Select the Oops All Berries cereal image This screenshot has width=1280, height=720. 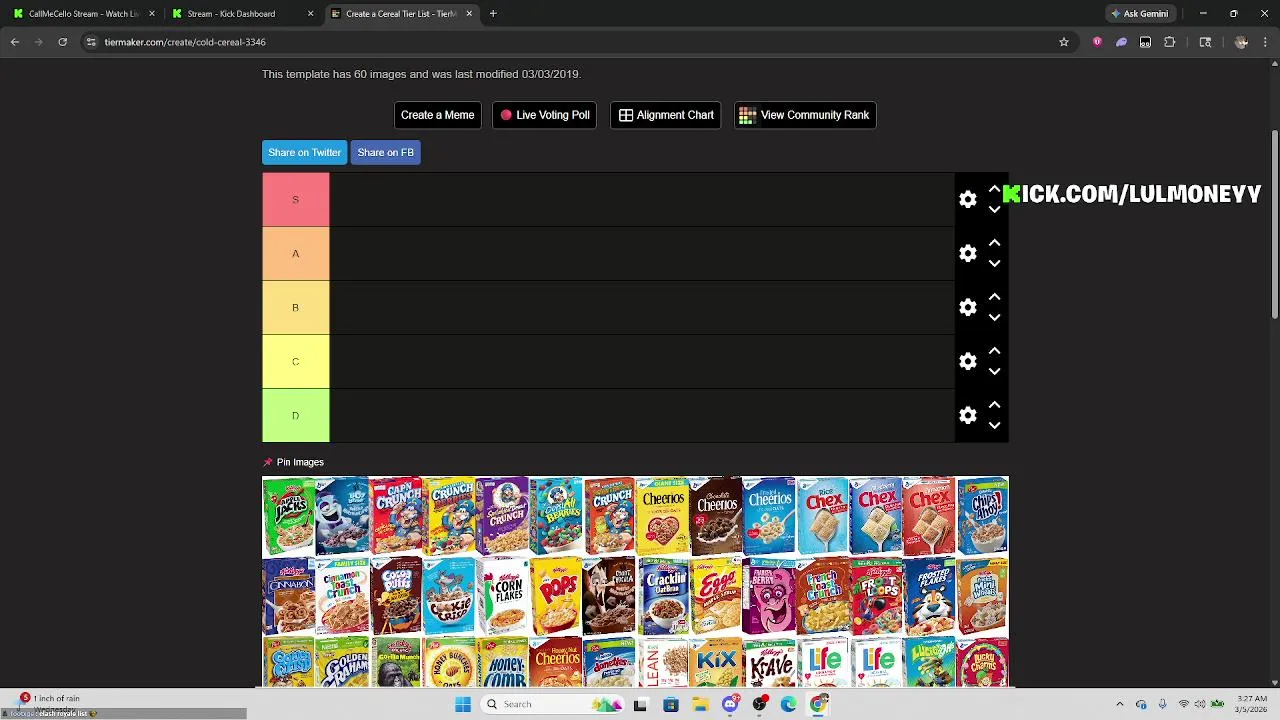[x=556, y=516]
